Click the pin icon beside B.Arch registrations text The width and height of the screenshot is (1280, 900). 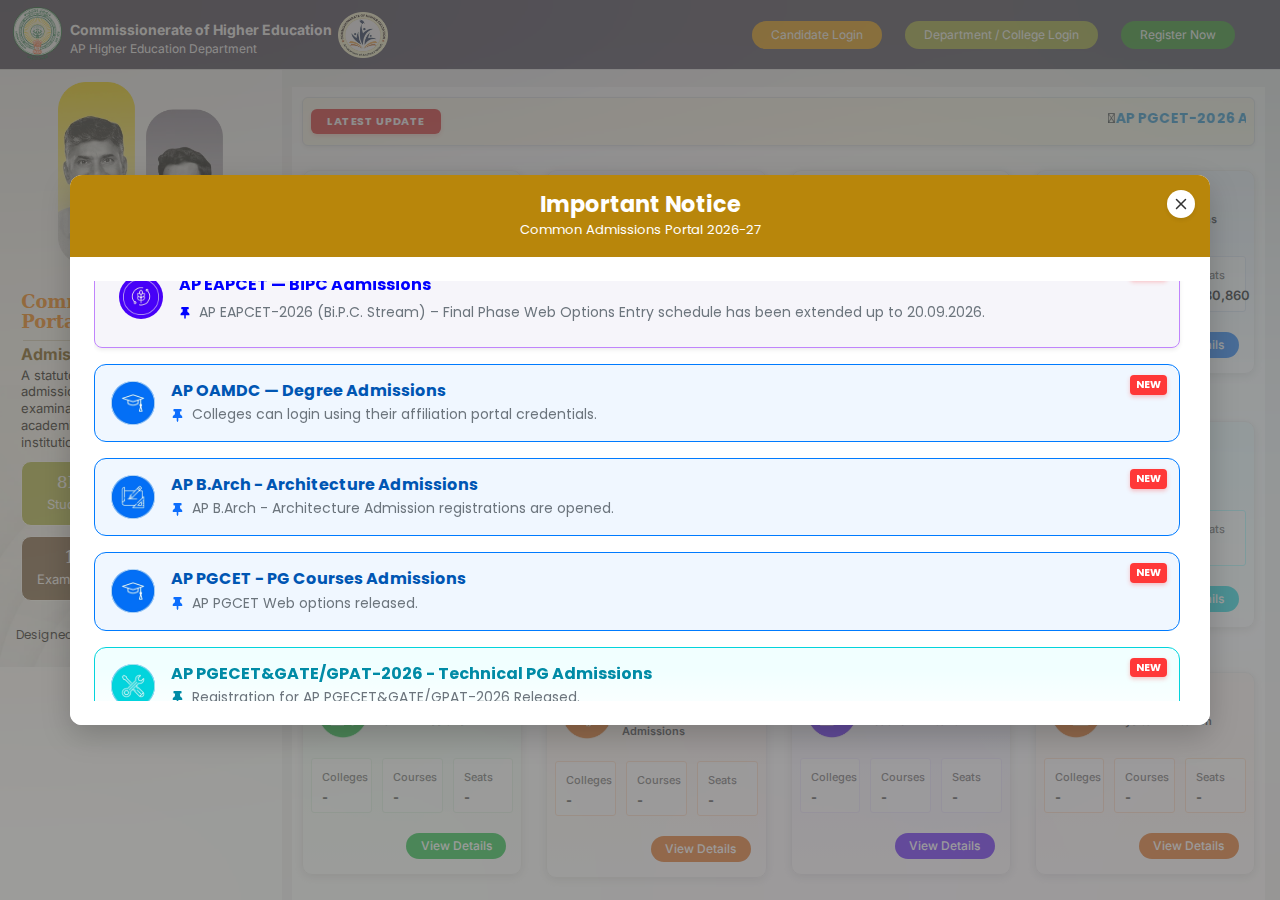click(x=177, y=509)
